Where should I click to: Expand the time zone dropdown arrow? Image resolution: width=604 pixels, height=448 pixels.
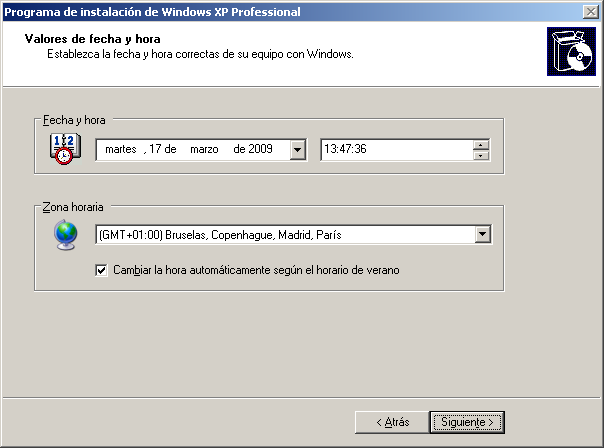pyautogui.click(x=483, y=234)
